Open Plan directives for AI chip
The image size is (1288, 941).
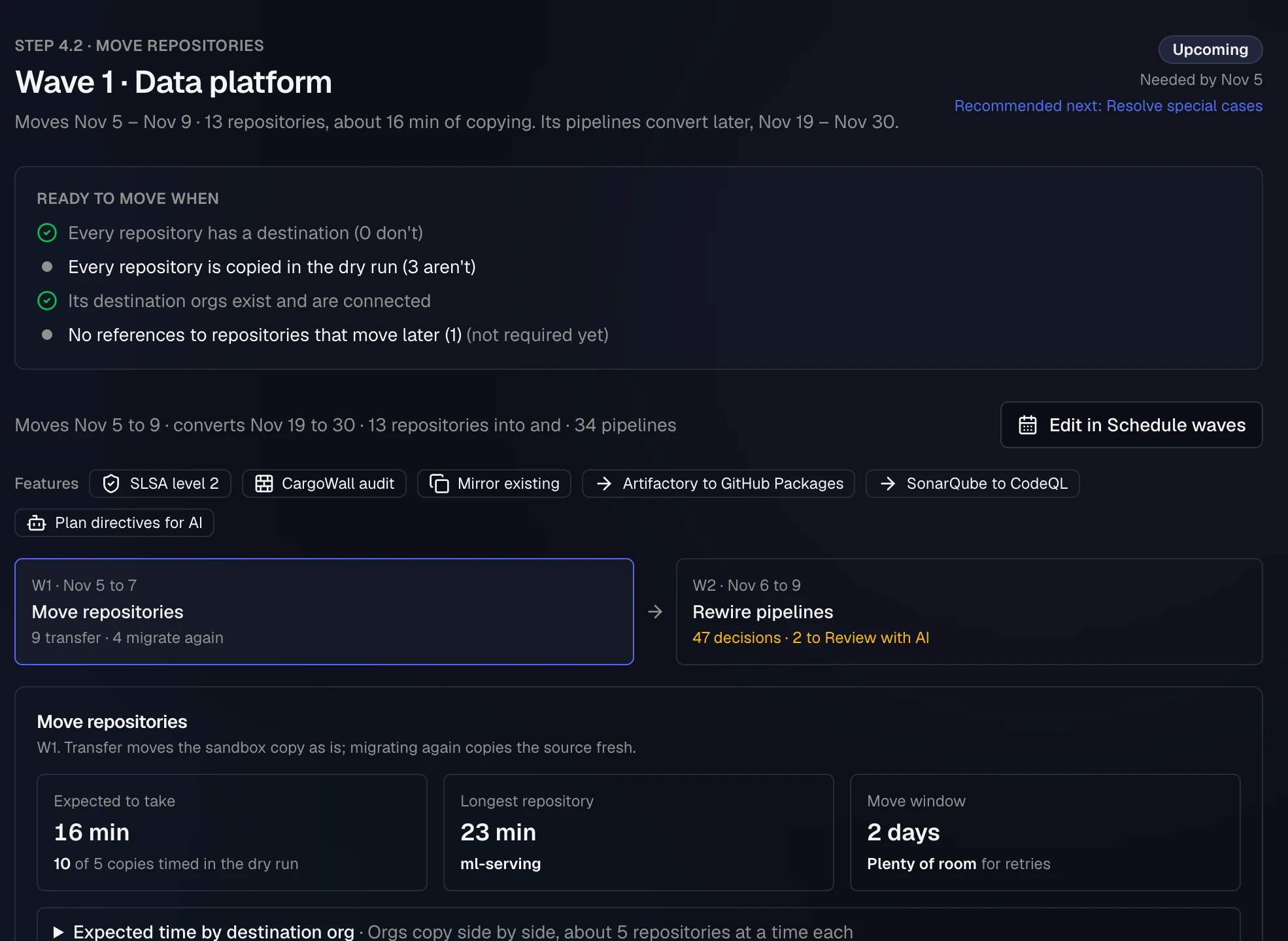coord(114,523)
